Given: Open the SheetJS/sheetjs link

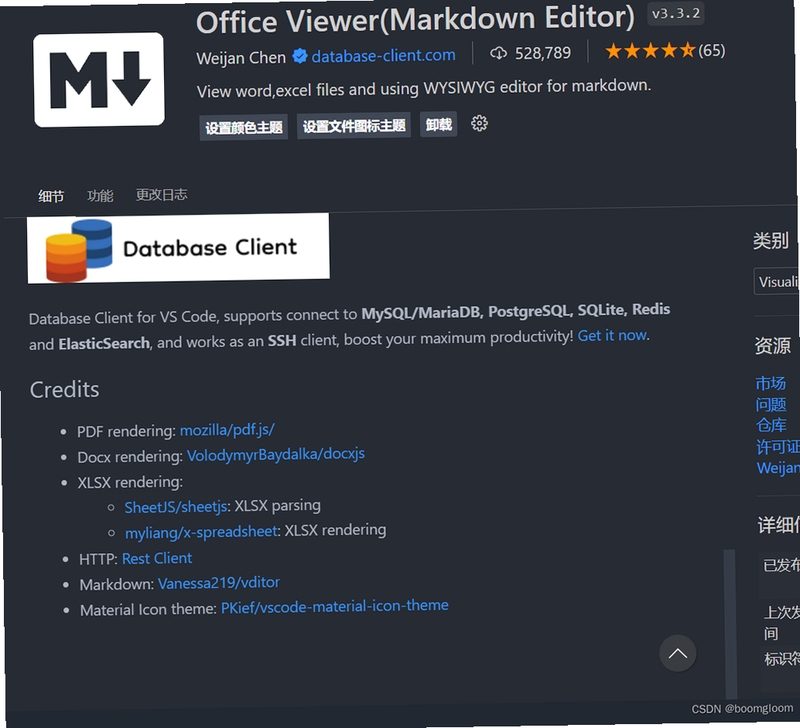Looking at the screenshot, I should point(176,507).
